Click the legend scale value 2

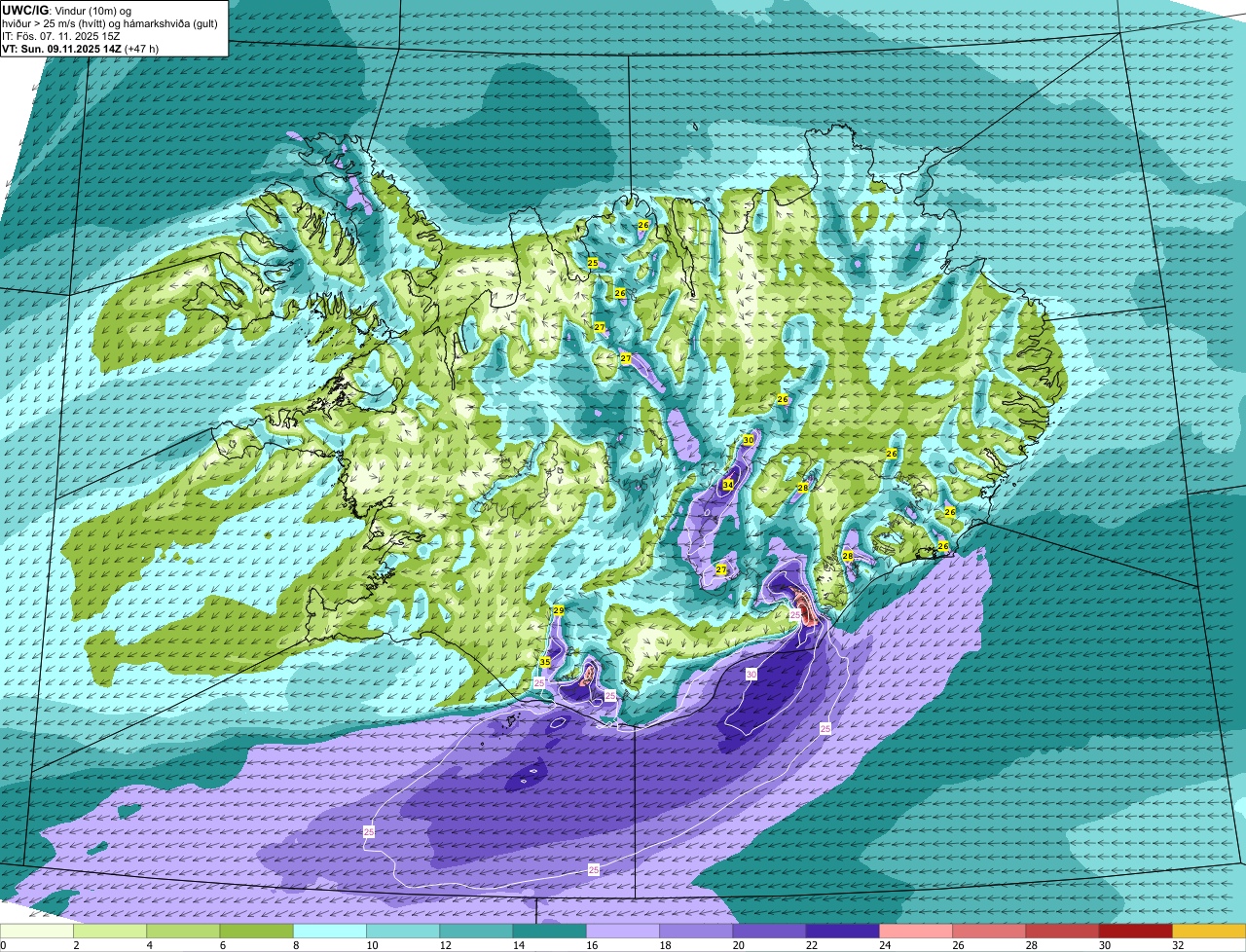pos(75,945)
